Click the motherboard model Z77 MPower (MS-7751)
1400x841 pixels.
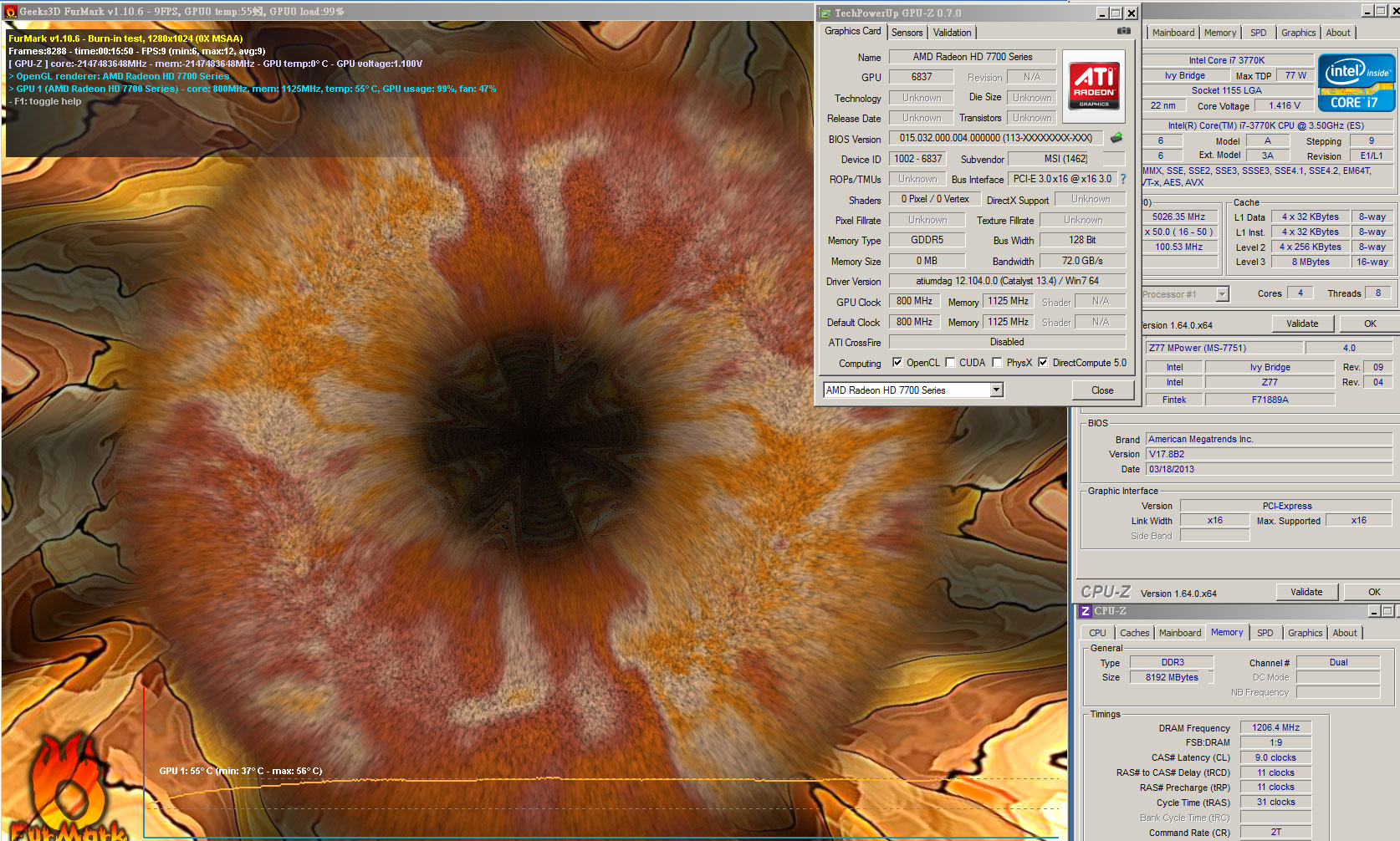(x=1224, y=348)
